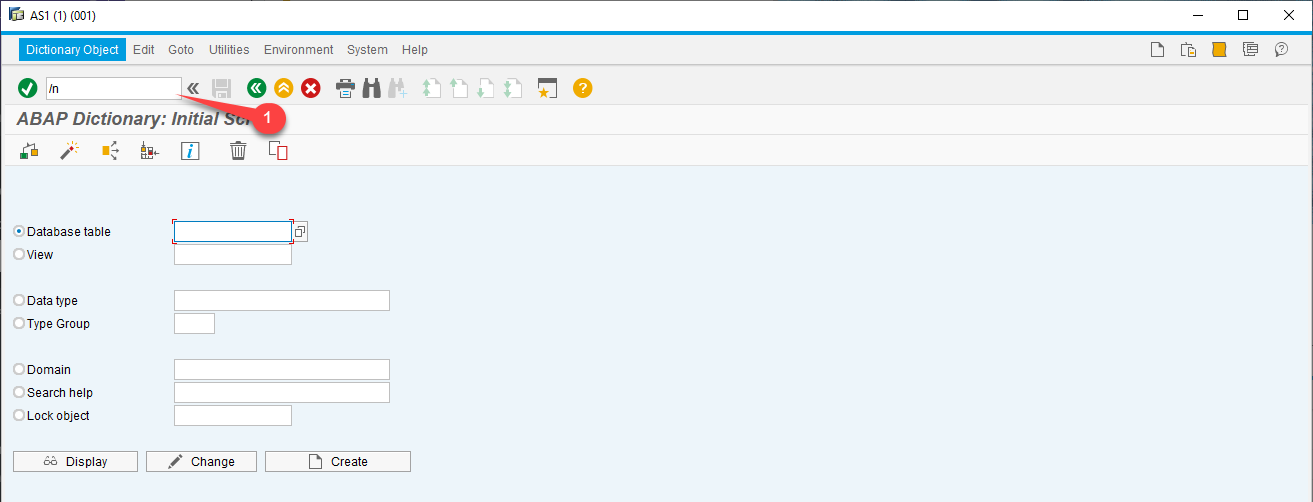Screen dimensions: 1313x502
Task: Open the Utilities menu
Action: pyautogui.click(x=229, y=50)
